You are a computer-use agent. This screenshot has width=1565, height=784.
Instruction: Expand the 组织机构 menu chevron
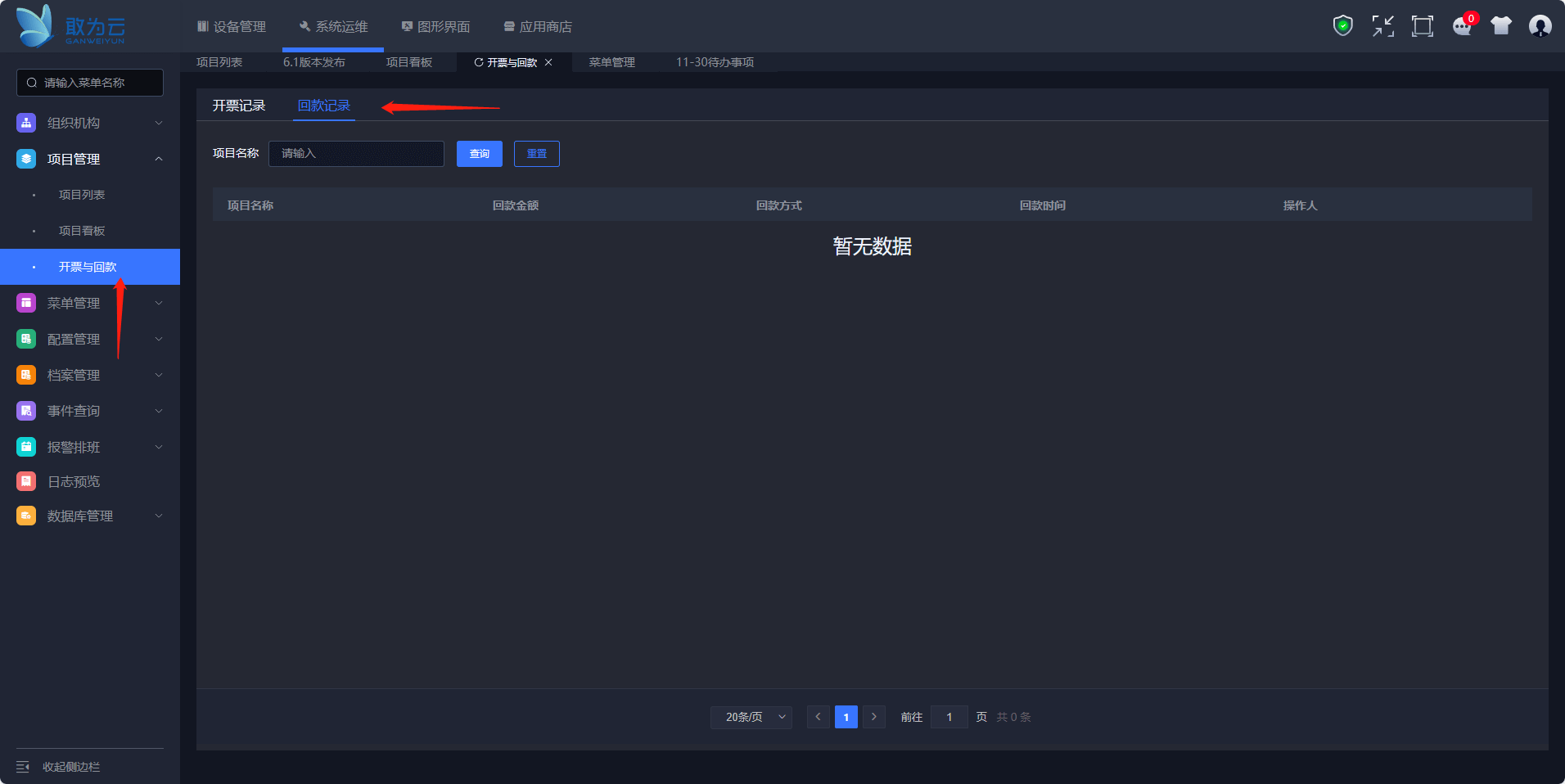159,123
